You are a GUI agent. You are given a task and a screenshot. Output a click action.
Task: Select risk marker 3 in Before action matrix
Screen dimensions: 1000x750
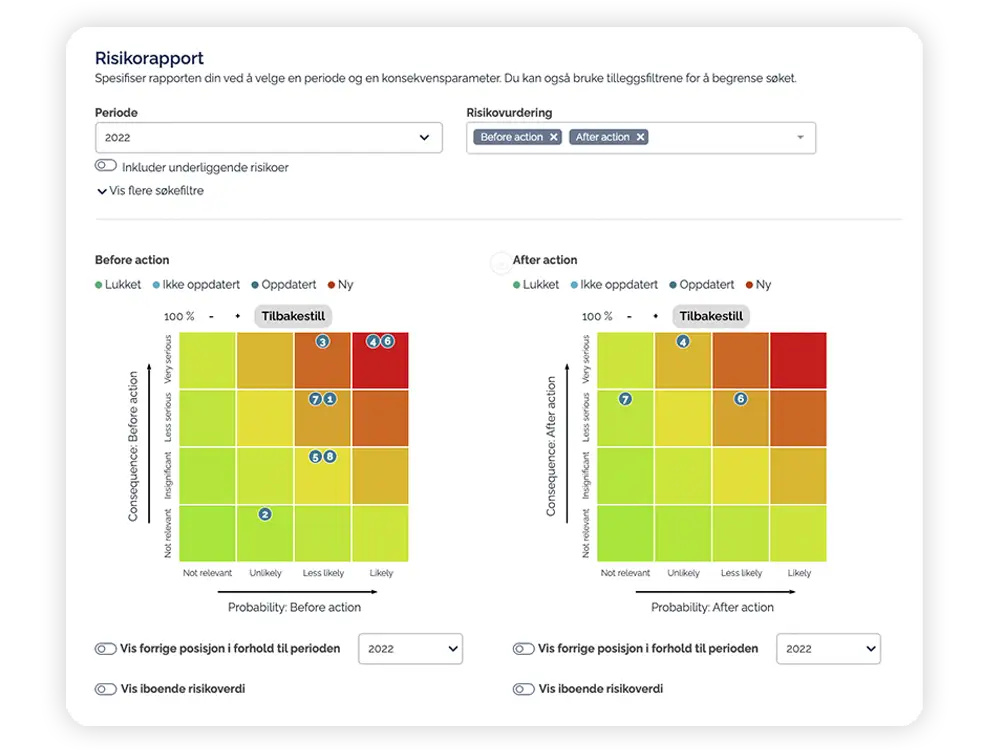pyautogui.click(x=323, y=342)
